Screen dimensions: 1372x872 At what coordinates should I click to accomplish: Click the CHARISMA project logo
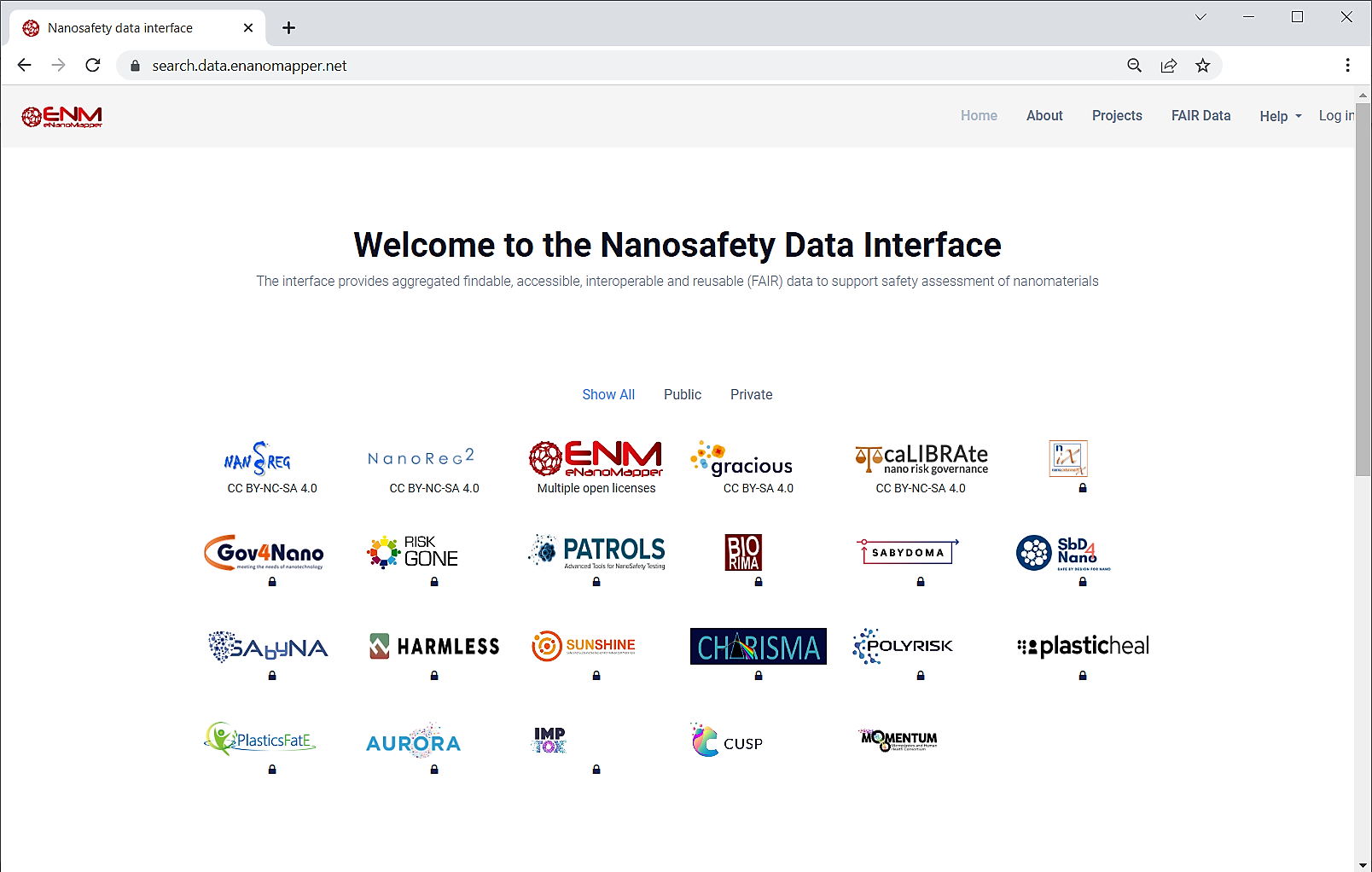[x=758, y=647]
